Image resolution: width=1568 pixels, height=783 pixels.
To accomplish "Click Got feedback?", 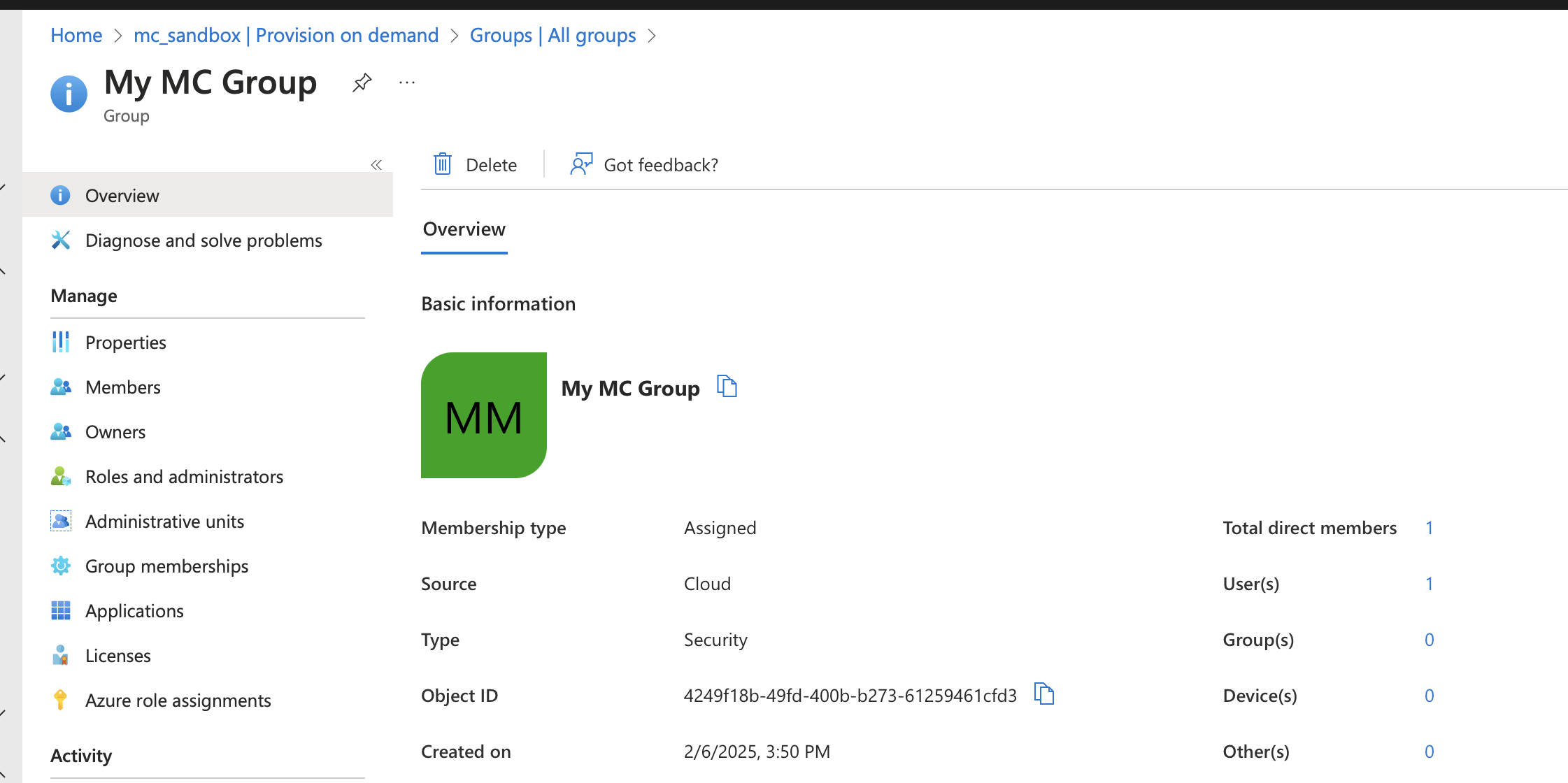I will coord(645,164).
